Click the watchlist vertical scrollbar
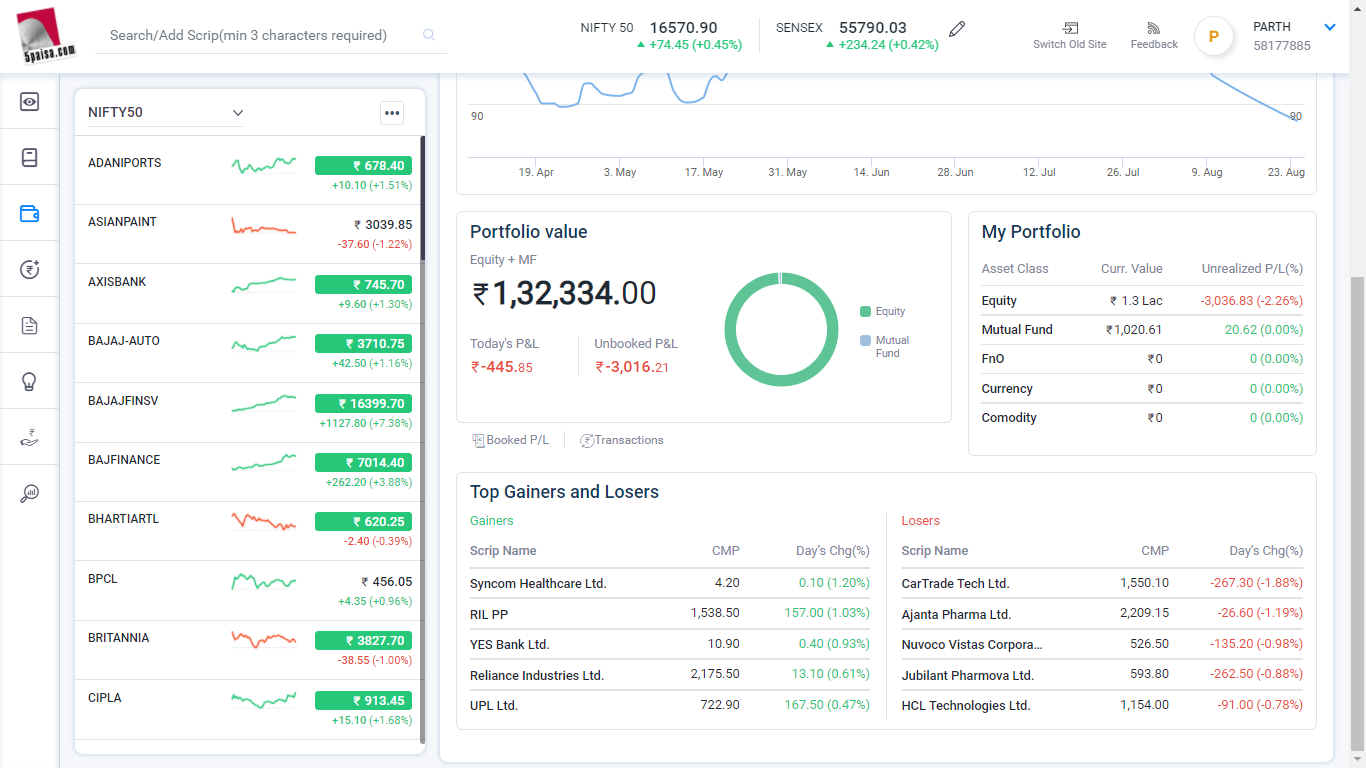This screenshot has height=768, width=1366. point(423,200)
